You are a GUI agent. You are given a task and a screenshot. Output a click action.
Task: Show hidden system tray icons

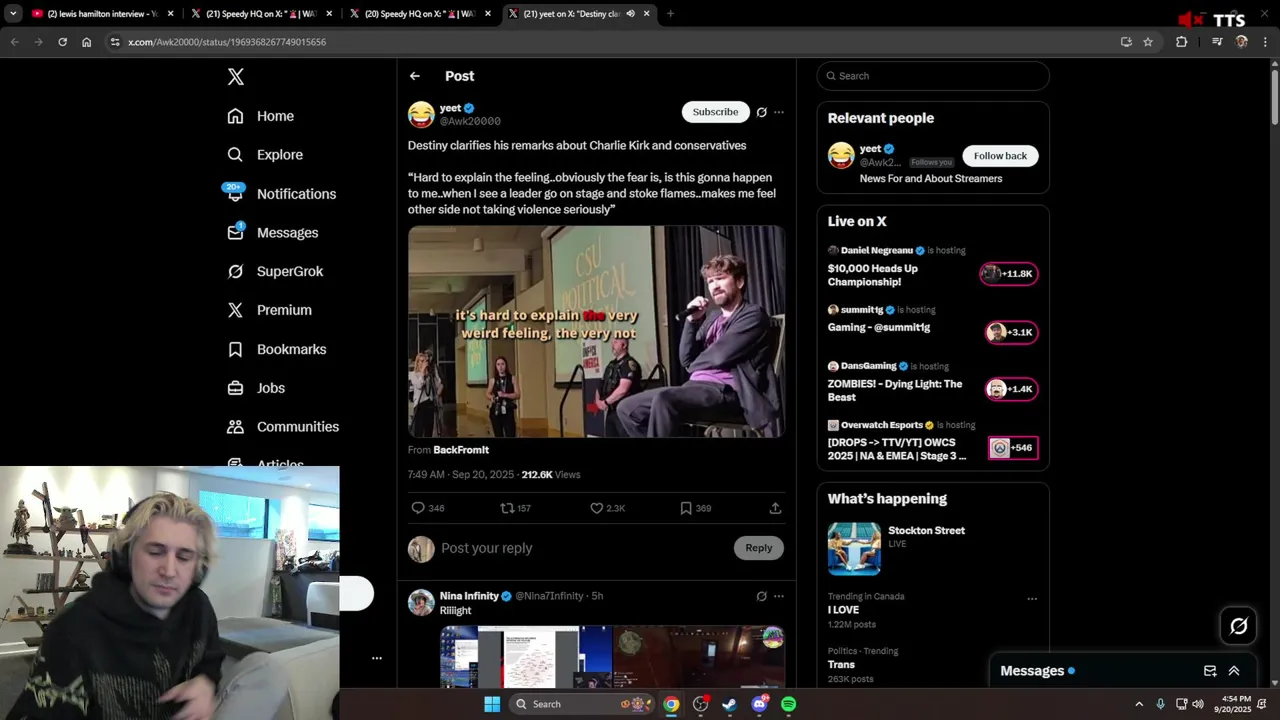pyautogui.click(x=1138, y=704)
